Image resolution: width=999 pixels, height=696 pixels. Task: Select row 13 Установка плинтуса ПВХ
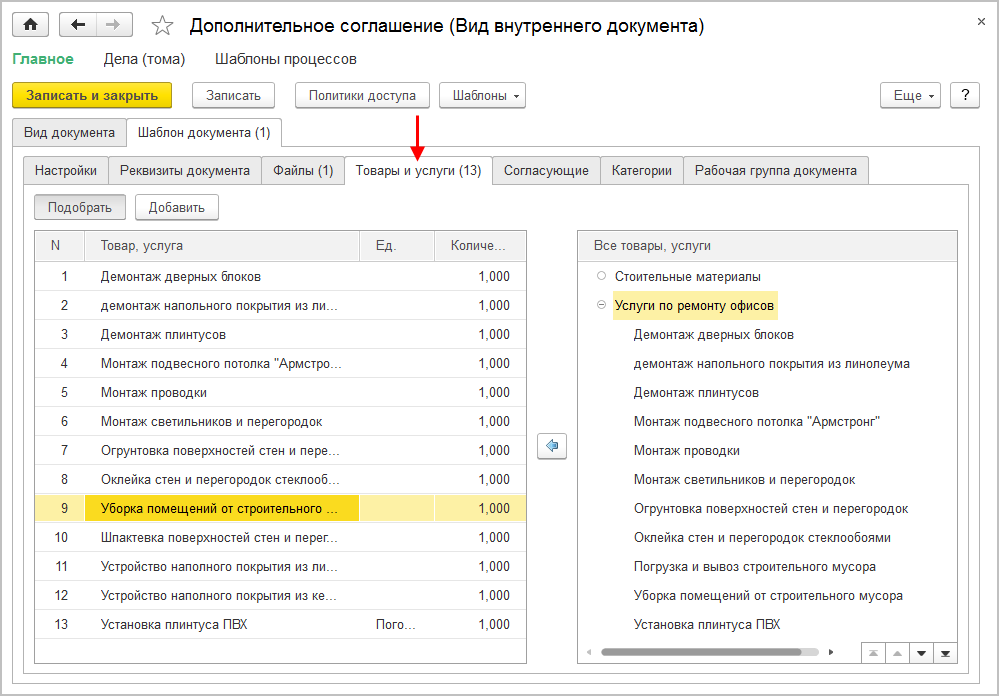(280, 625)
